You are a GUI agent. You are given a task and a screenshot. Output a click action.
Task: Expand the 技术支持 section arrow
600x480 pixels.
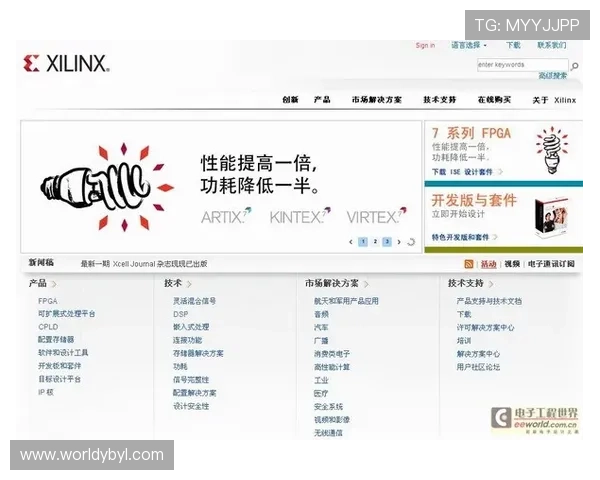[491, 284]
